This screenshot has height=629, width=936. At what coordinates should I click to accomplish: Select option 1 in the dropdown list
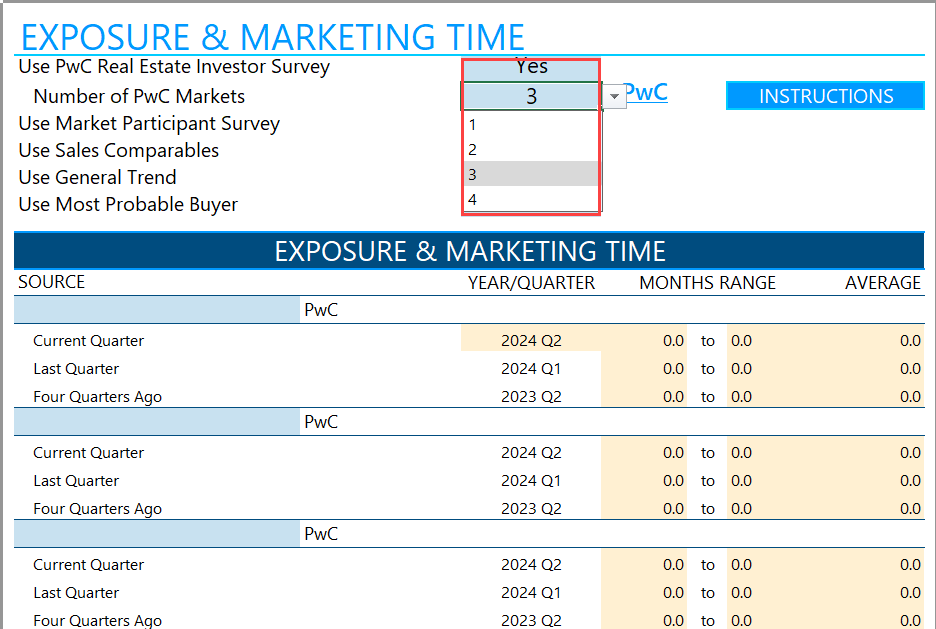pos(532,125)
